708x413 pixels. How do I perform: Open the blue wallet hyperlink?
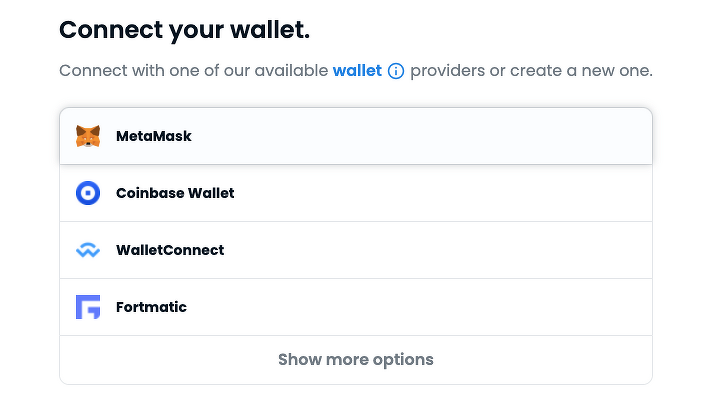(x=357, y=72)
